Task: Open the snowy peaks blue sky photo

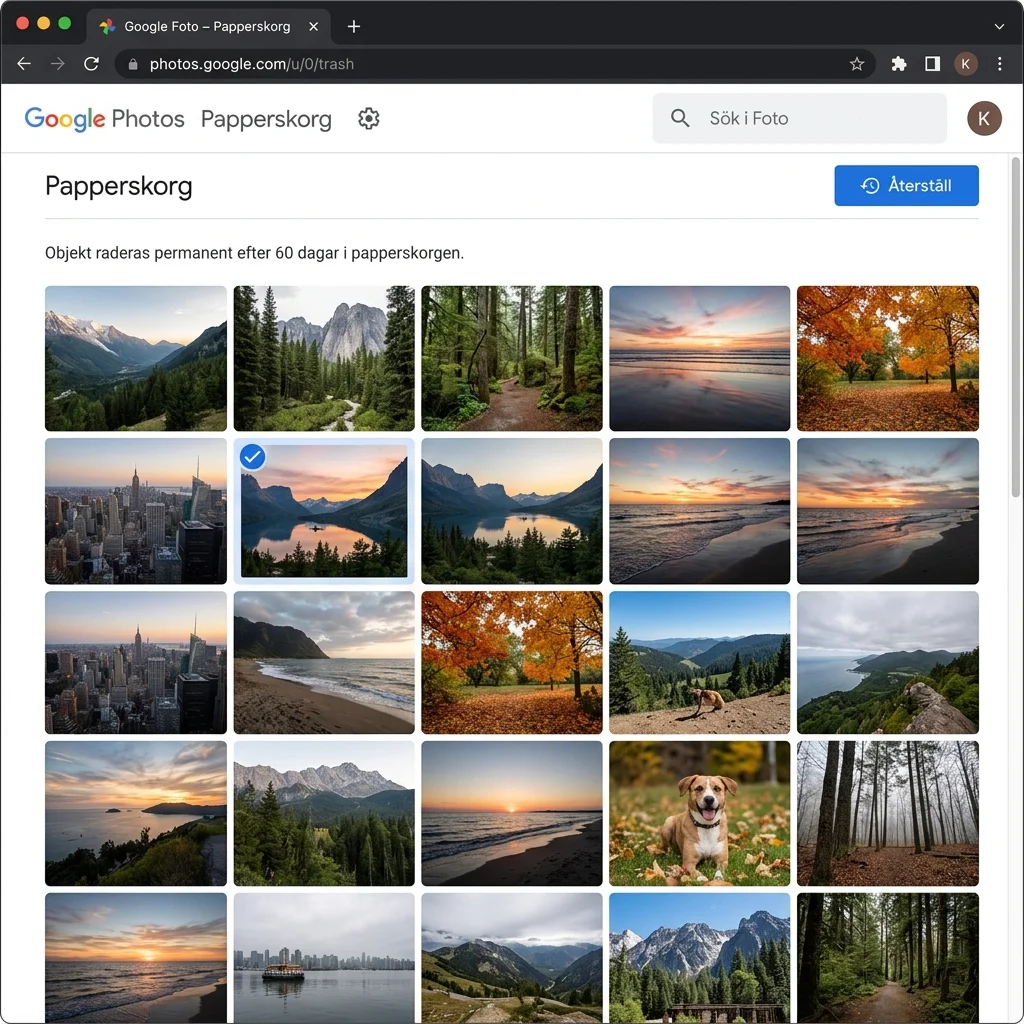Action: [699, 957]
